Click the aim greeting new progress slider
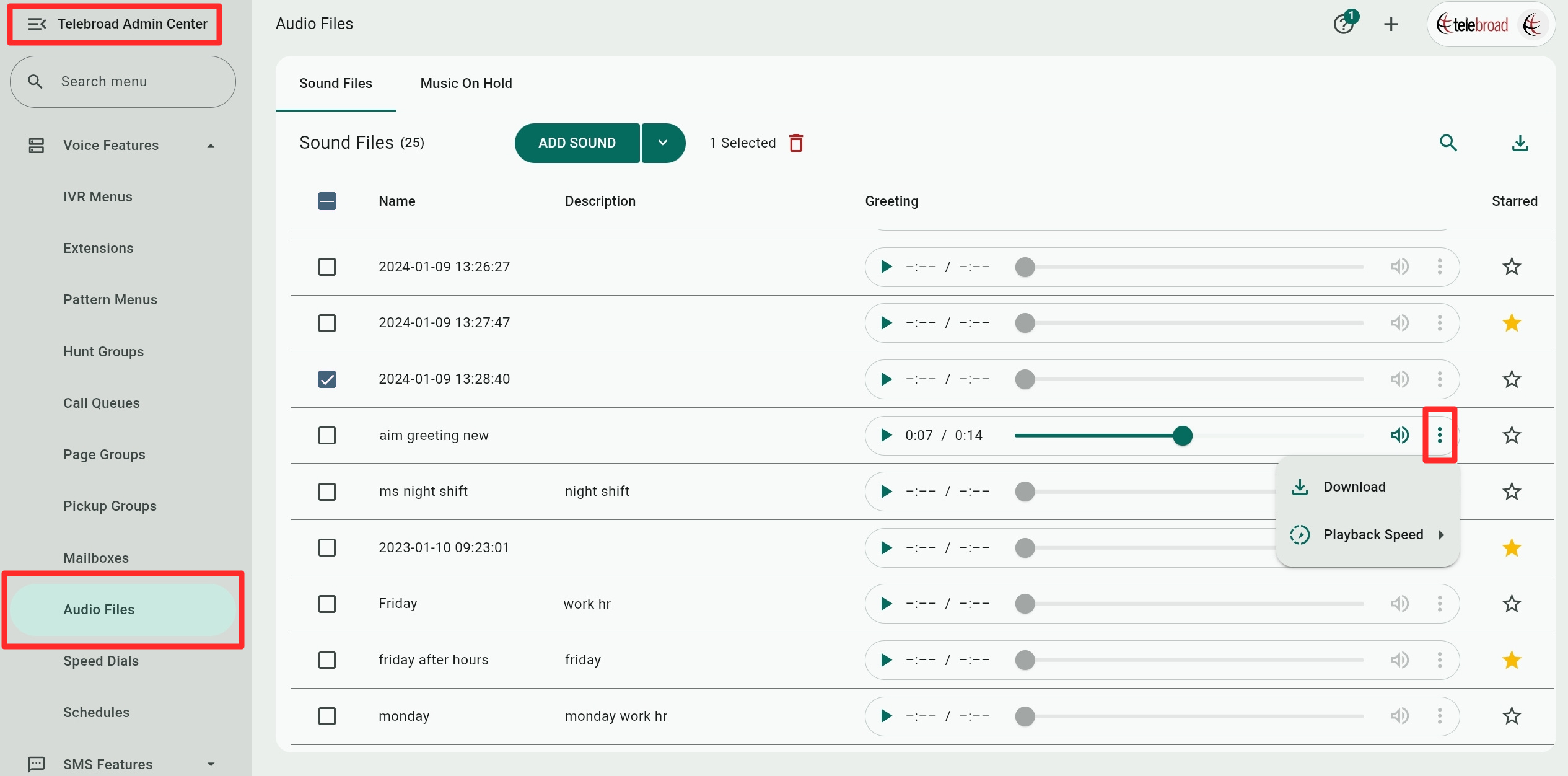Viewport: 1568px width, 776px height. [x=1182, y=436]
